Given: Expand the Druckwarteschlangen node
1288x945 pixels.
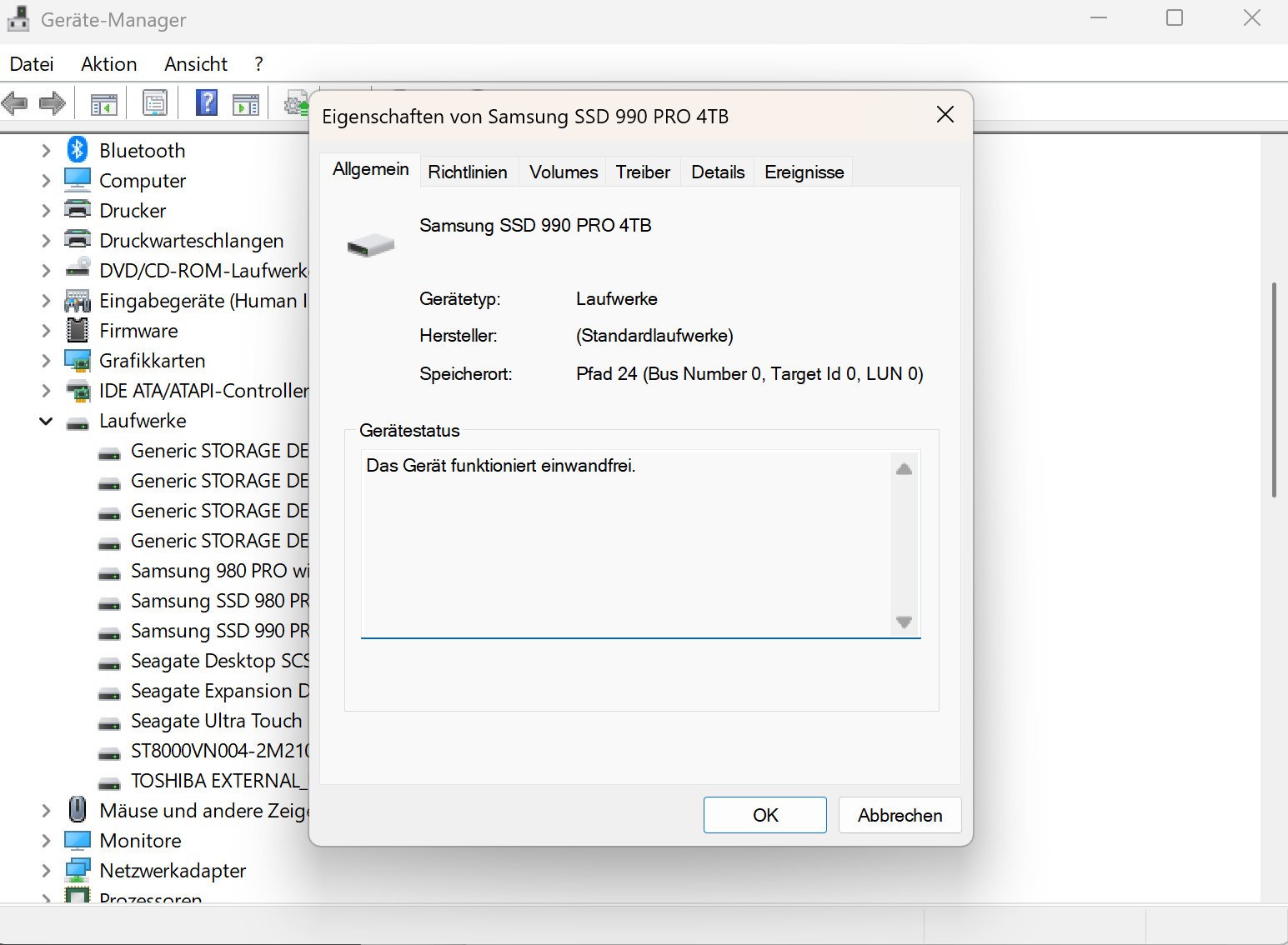Looking at the screenshot, I should pyautogui.click(x=47, y=241).
